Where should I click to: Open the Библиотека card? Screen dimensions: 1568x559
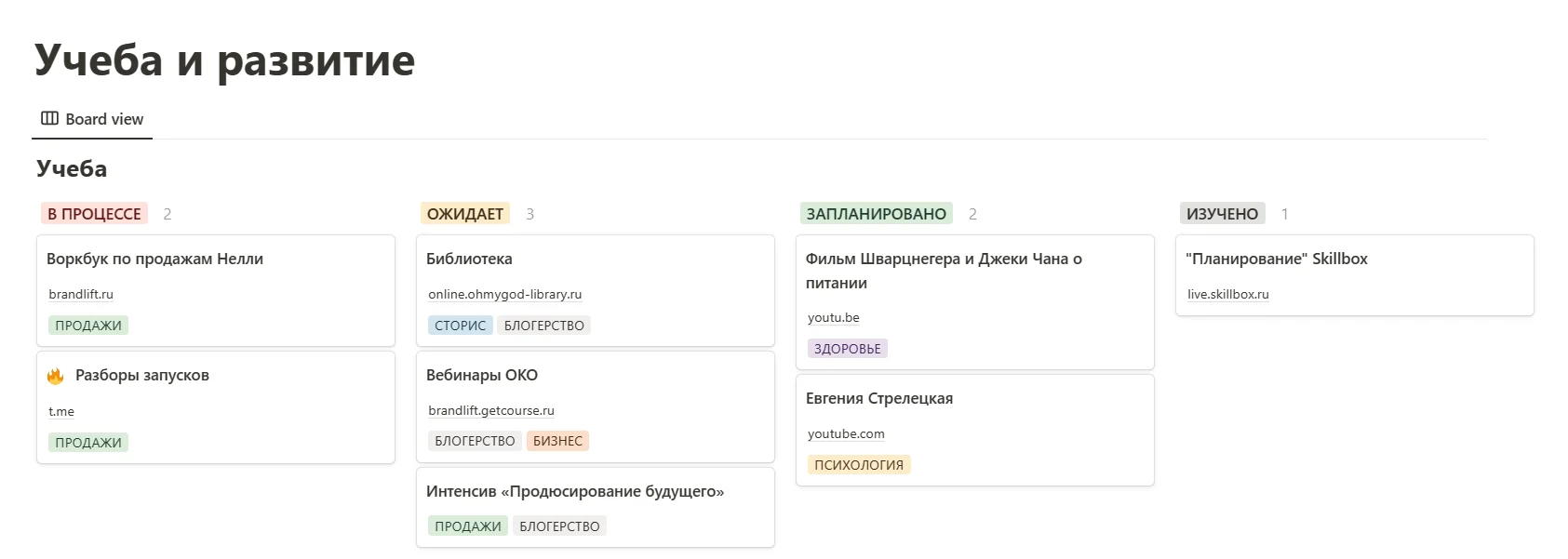coord(469,260)
